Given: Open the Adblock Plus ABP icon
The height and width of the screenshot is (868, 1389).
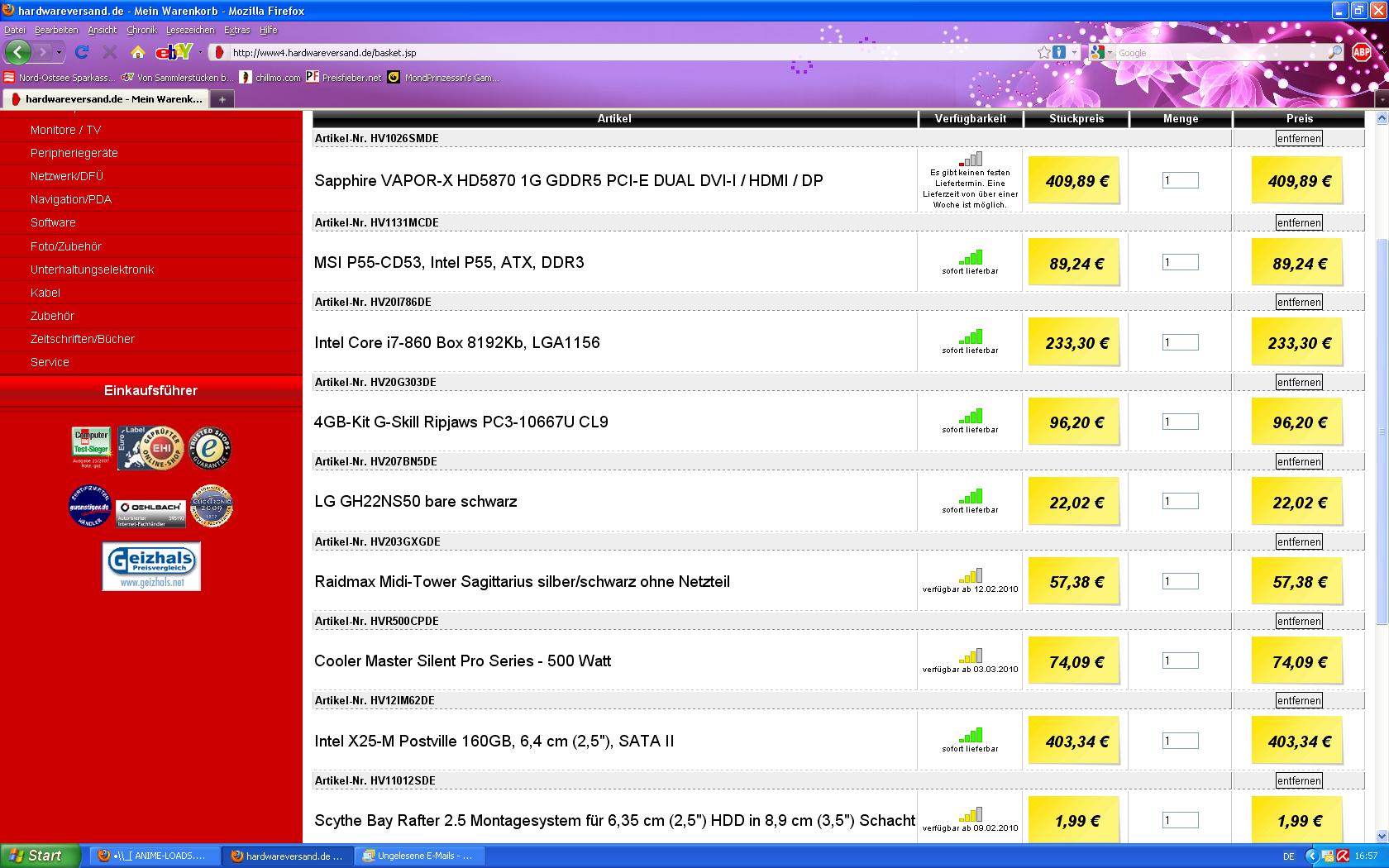Looking at the screenshot, I should (x=1362, y=52).
